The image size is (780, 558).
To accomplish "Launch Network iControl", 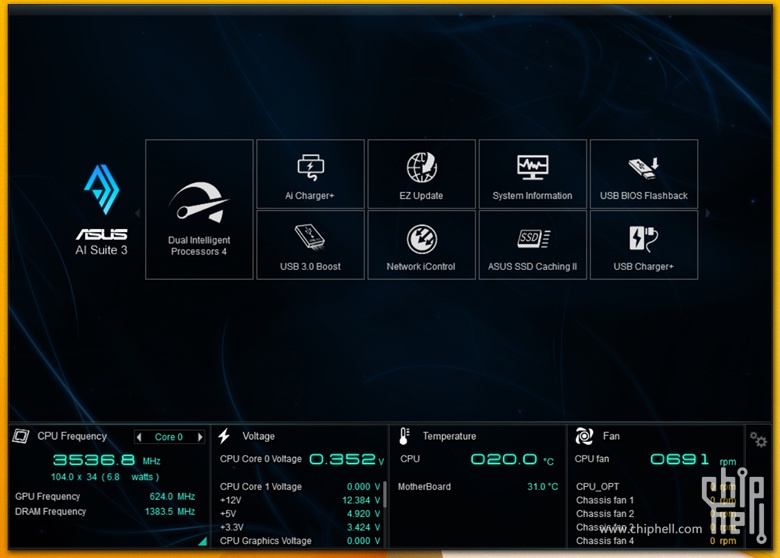I will [x=421, y=245].
